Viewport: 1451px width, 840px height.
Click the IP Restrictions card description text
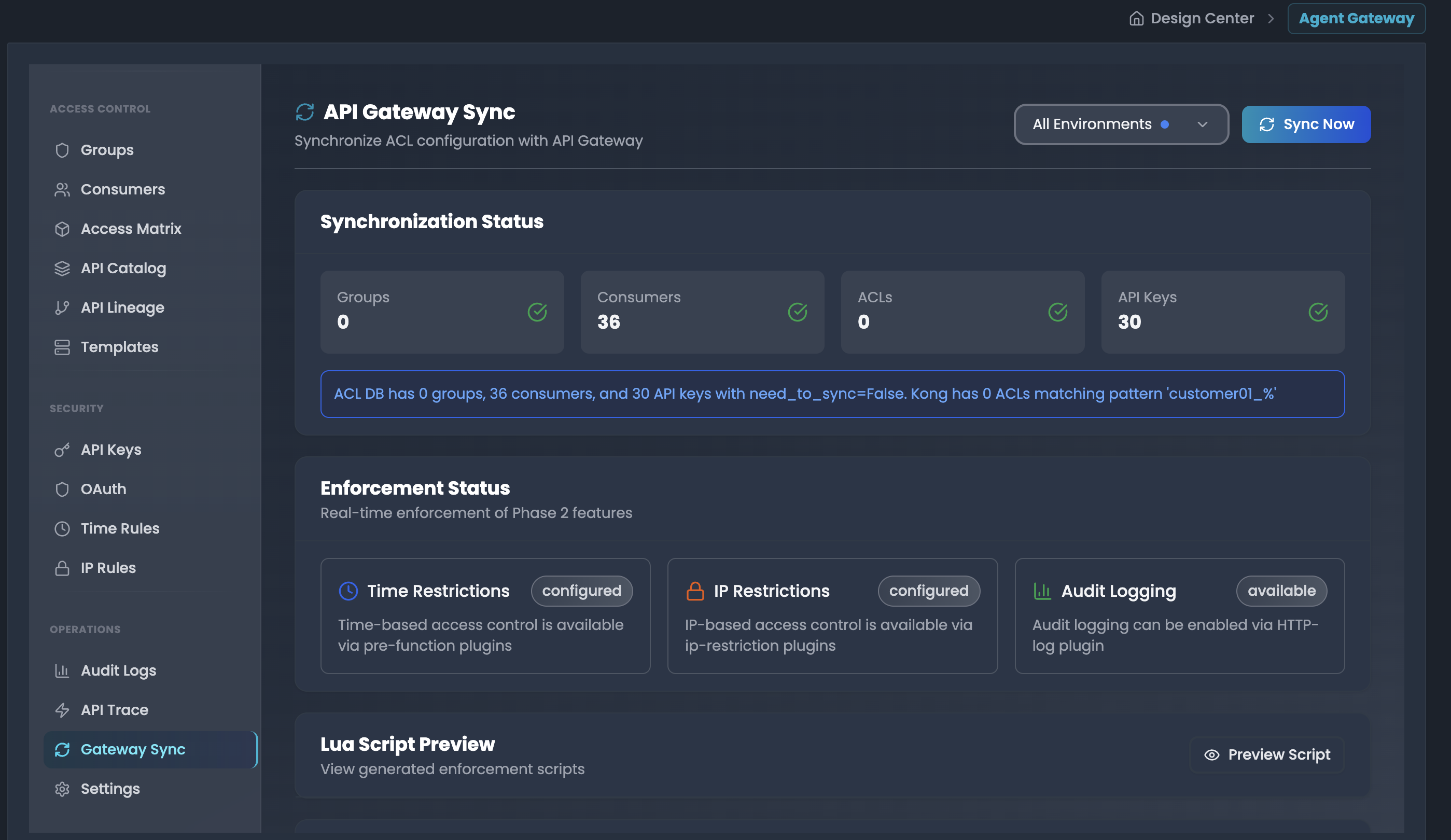coord(829,635)
